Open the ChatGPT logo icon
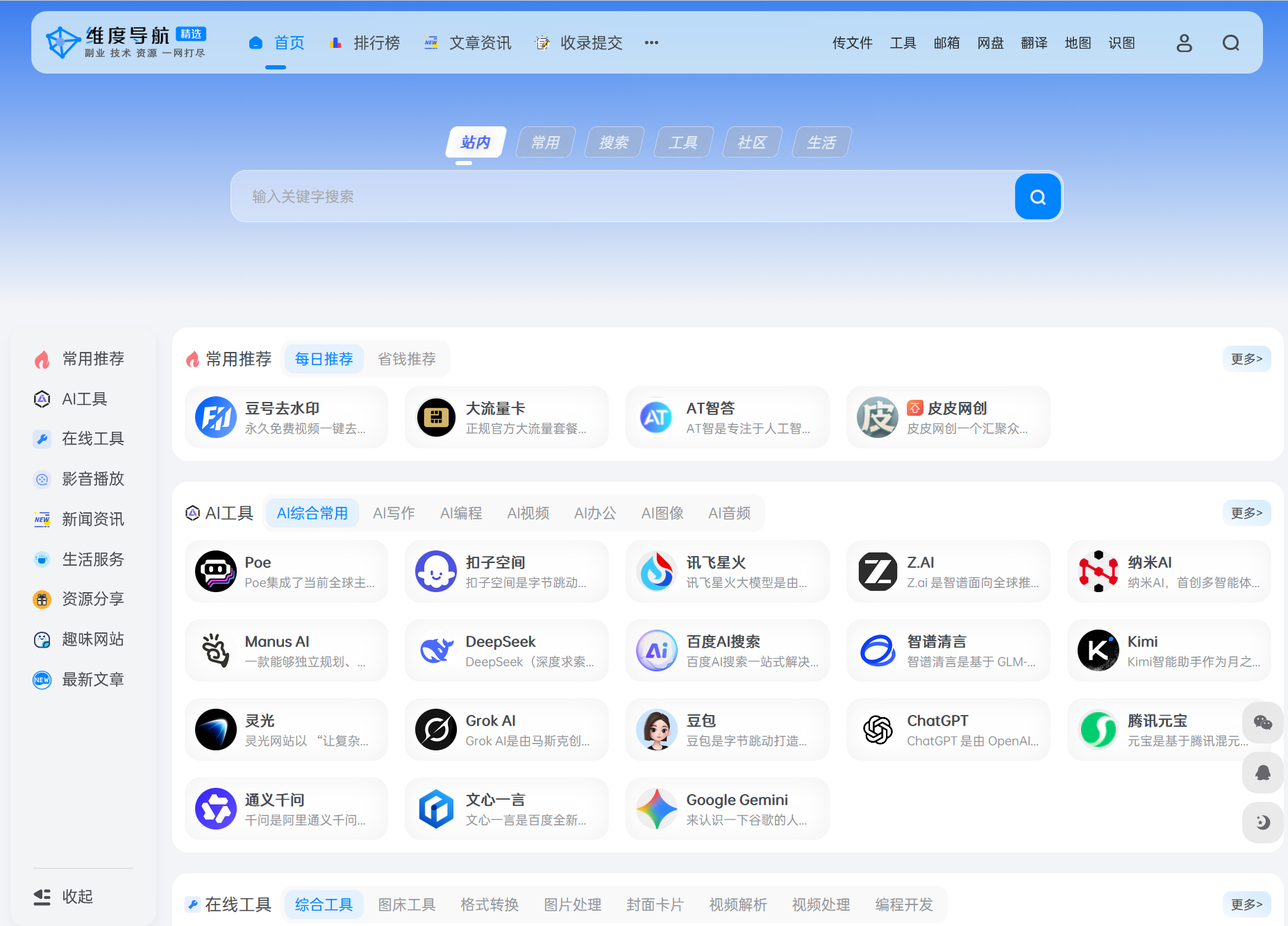The width and height of the screenshot is (1288, 926). pyautogui.click(x=878, y=730)
